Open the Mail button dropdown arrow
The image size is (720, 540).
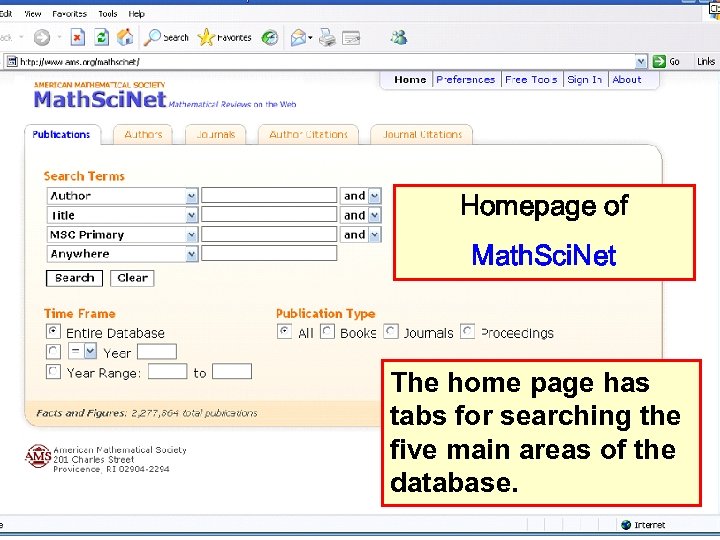(310, 38)
